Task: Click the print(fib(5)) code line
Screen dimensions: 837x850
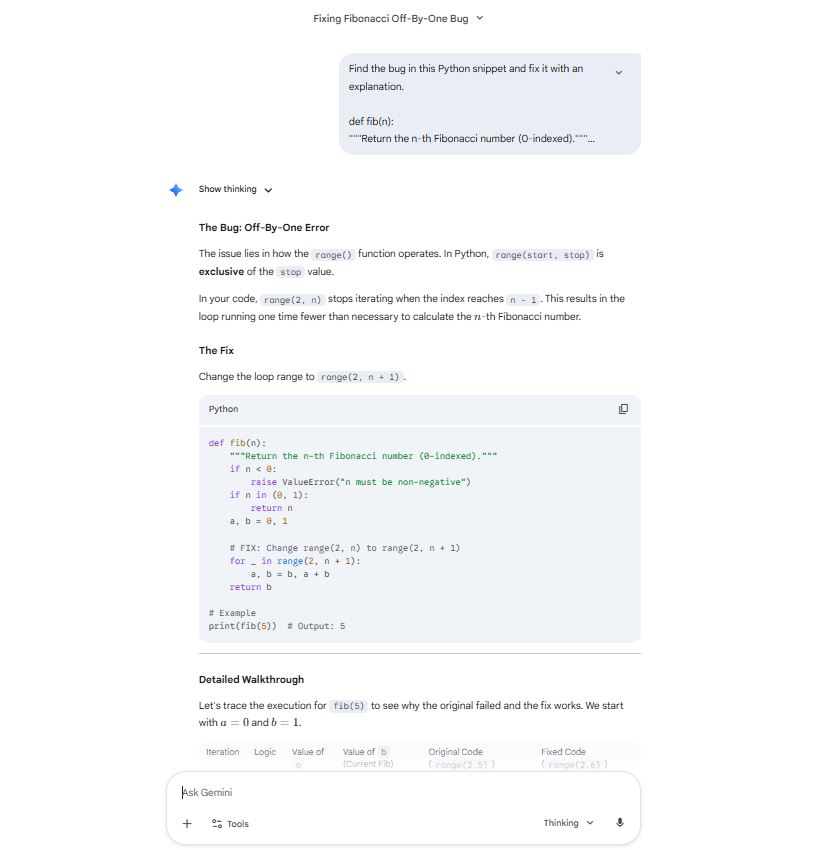Action: pyautogui.click(x=242, y=626)
